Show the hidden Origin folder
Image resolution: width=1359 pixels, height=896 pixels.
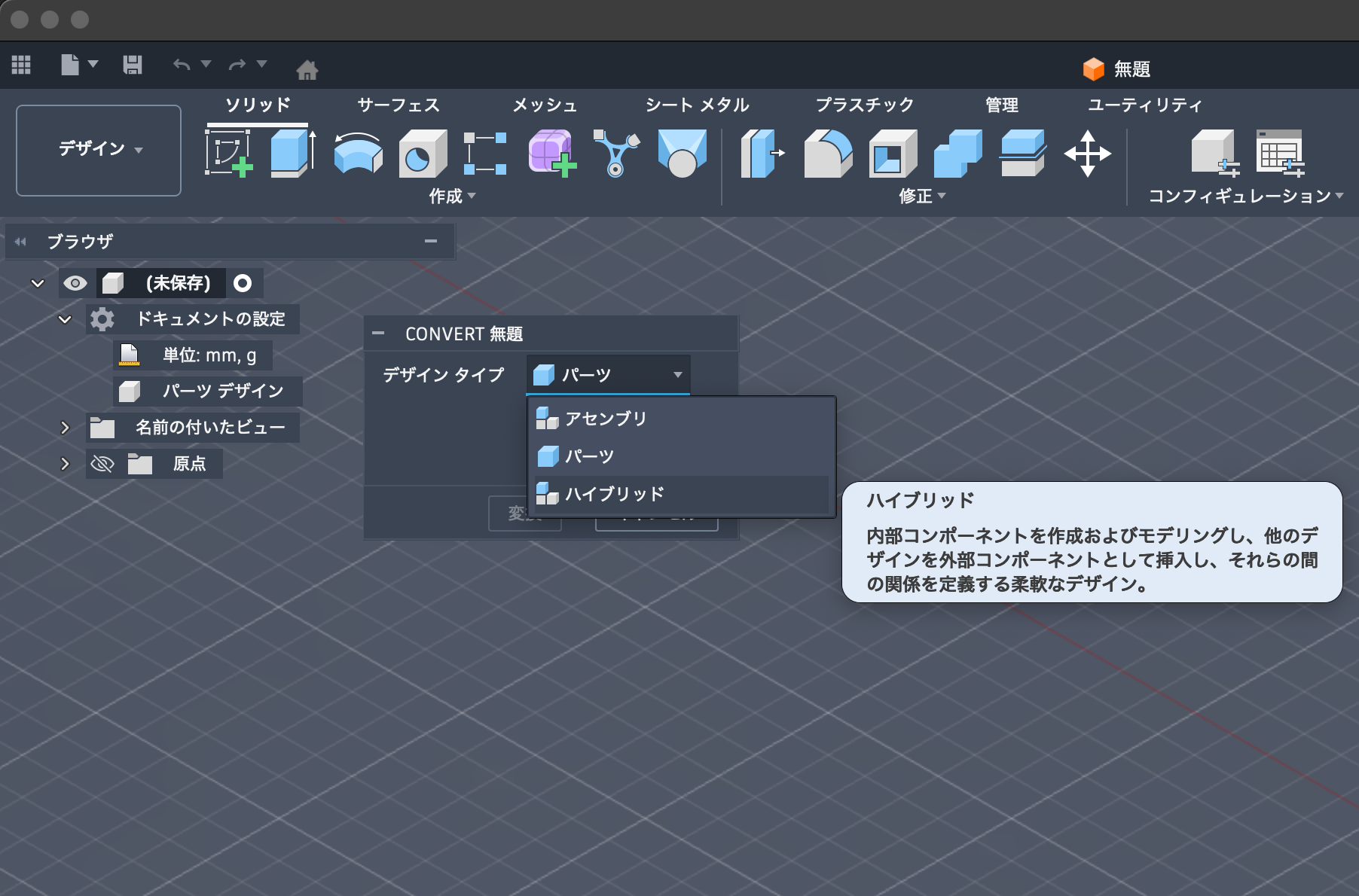(x=102, y=464)
